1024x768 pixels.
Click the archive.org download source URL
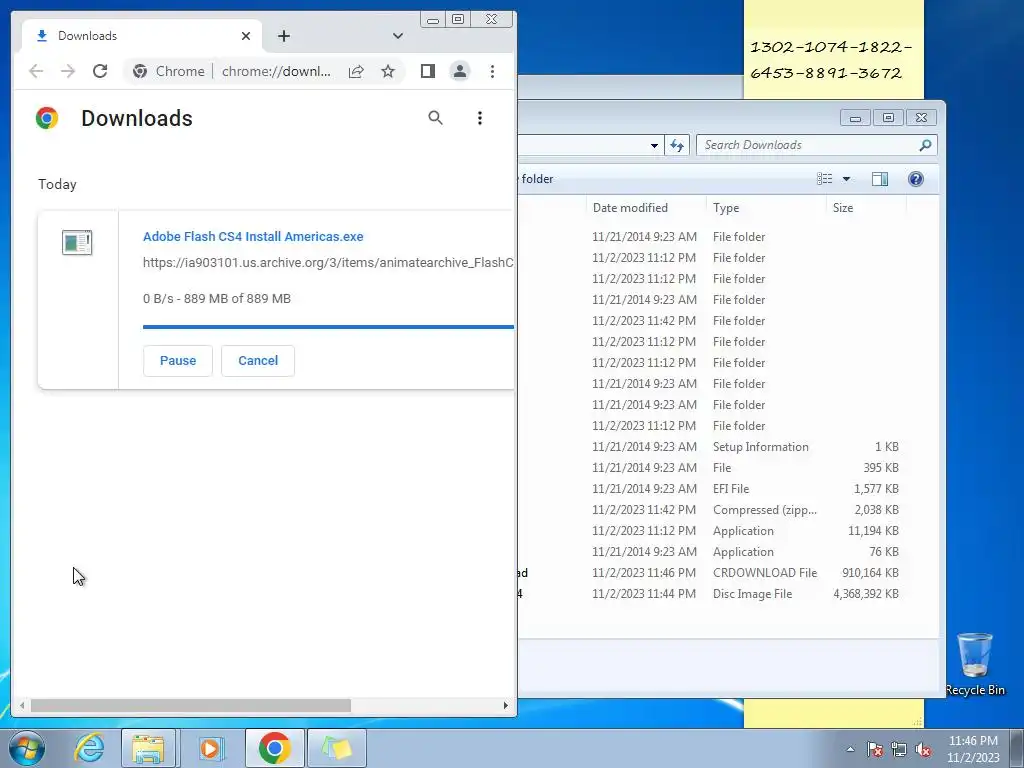point(328,263)
